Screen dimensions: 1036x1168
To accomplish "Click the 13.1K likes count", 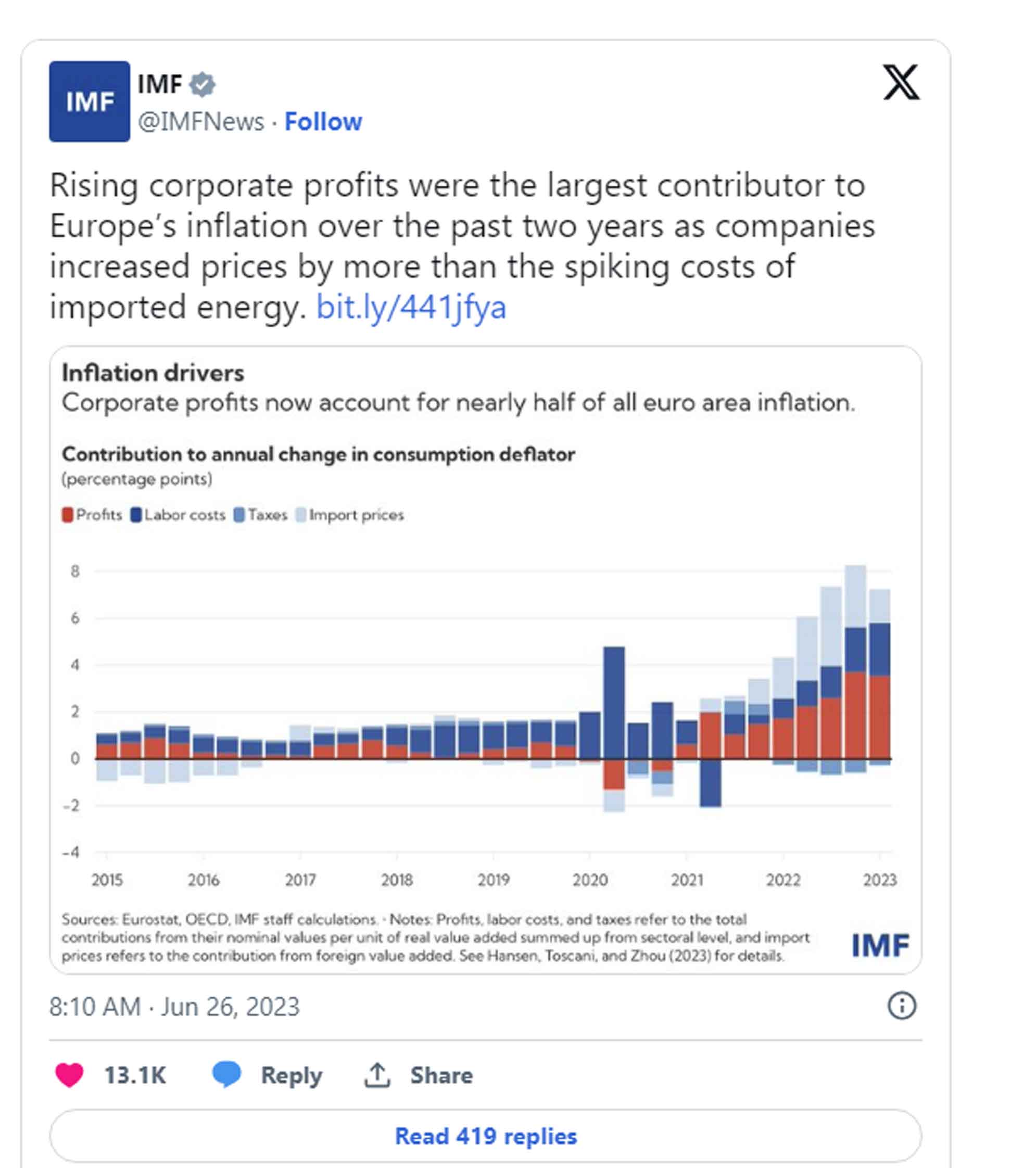I will (x=135, y=1075).
